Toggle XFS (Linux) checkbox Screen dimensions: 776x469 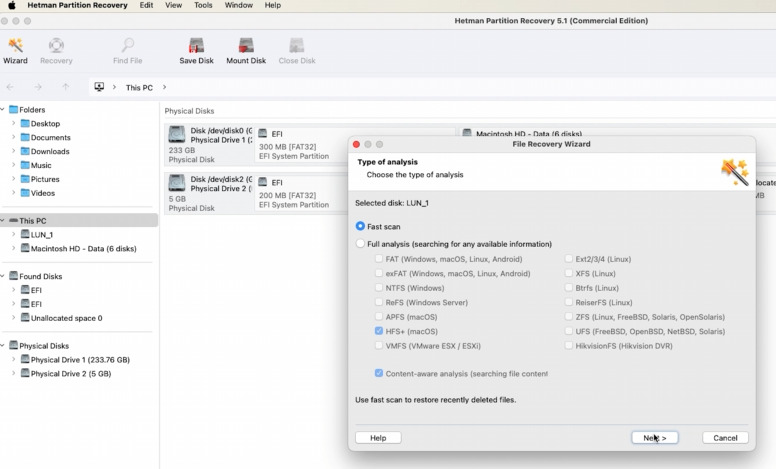[x=569, y=273]
